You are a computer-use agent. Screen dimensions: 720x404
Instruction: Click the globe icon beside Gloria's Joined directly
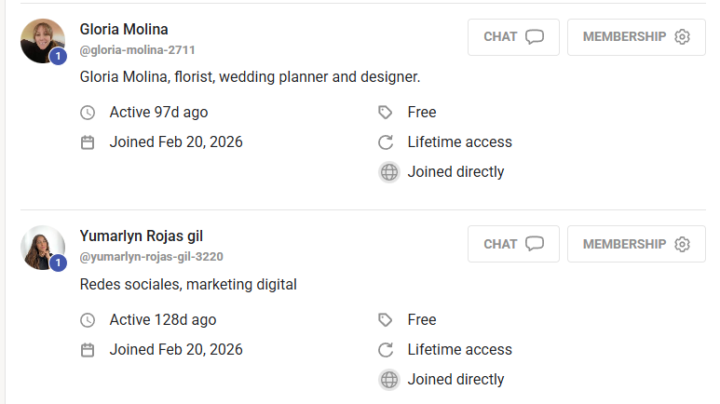coord(389,172)
